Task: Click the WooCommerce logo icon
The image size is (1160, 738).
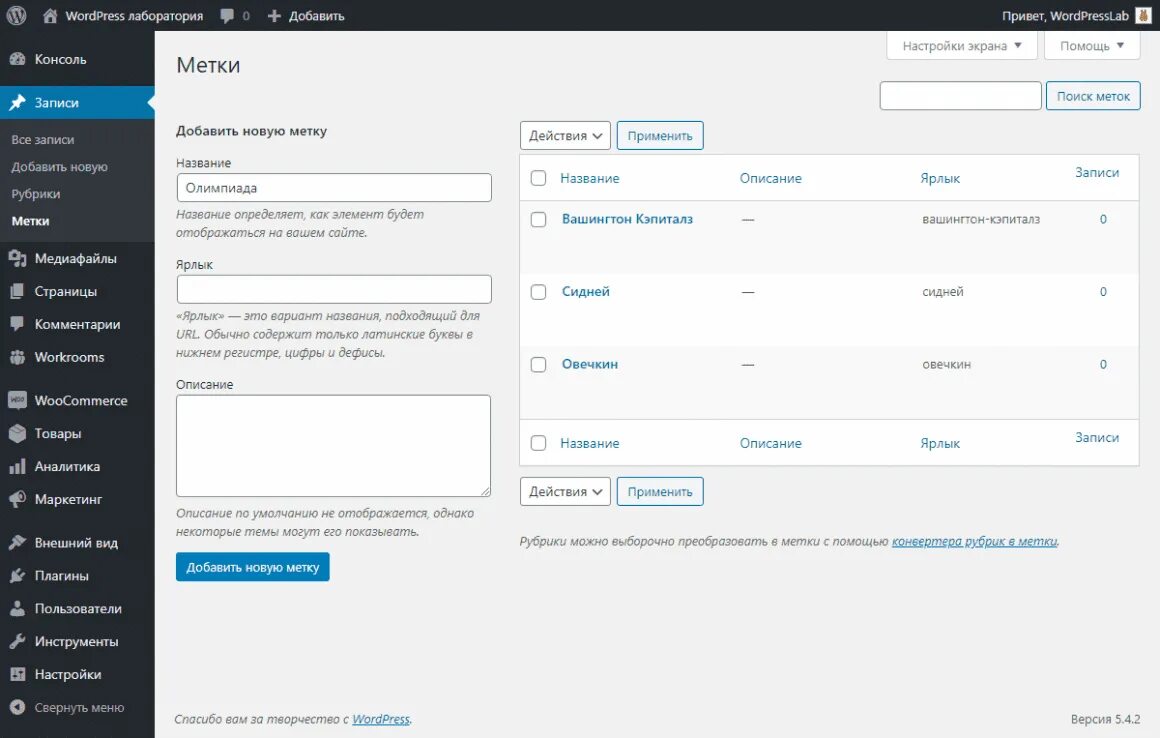Action: 17,400
